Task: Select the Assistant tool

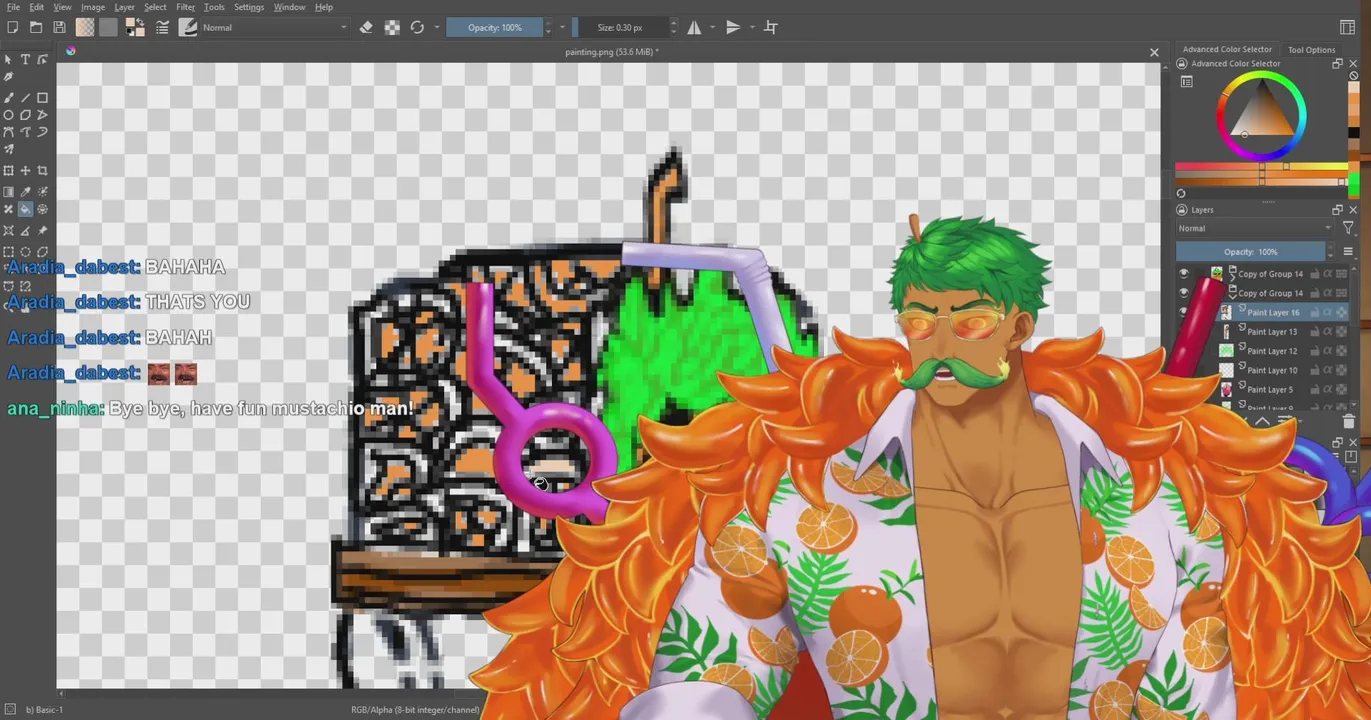Action: [x=8, y=231]
